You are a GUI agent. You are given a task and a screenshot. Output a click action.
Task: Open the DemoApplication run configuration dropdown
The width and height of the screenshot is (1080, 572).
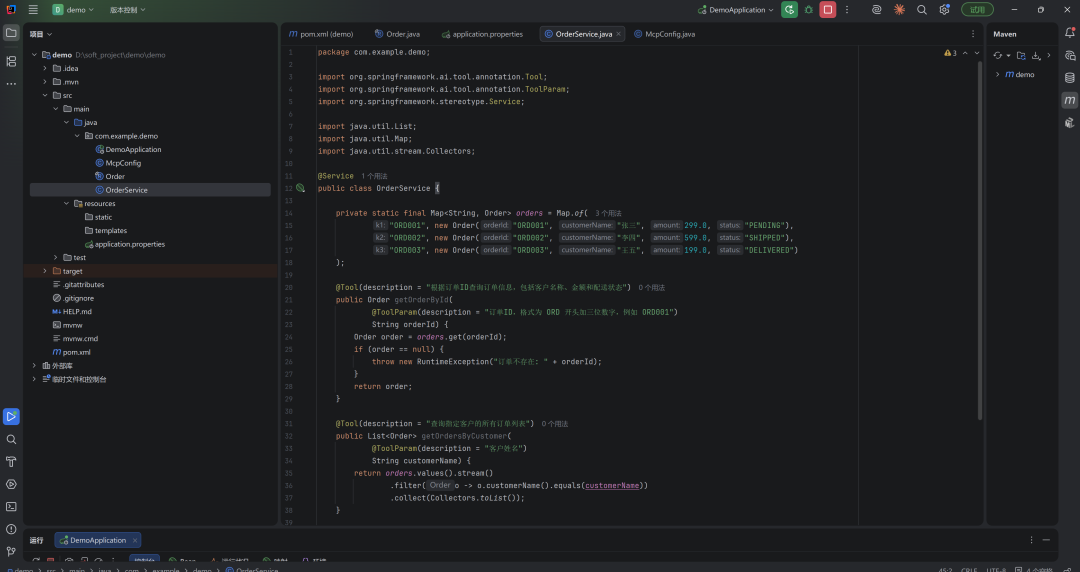(736, 10)
